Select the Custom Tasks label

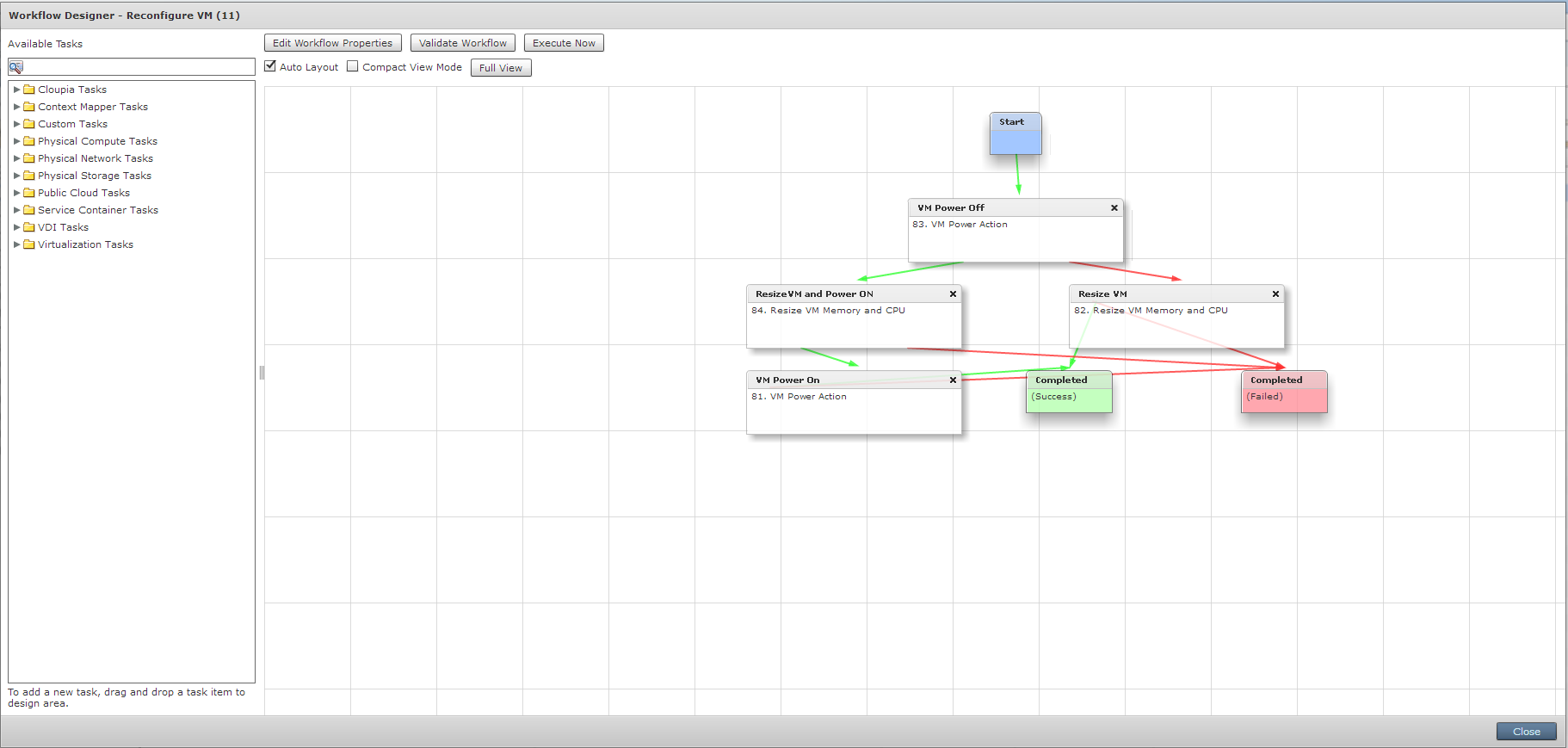point(72,124)
